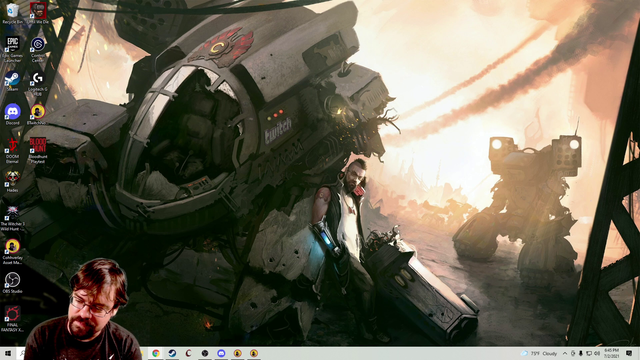Screen dimensions: 640x360
Task: Open the red C app on the taskbar
Action: pos(189,353)
